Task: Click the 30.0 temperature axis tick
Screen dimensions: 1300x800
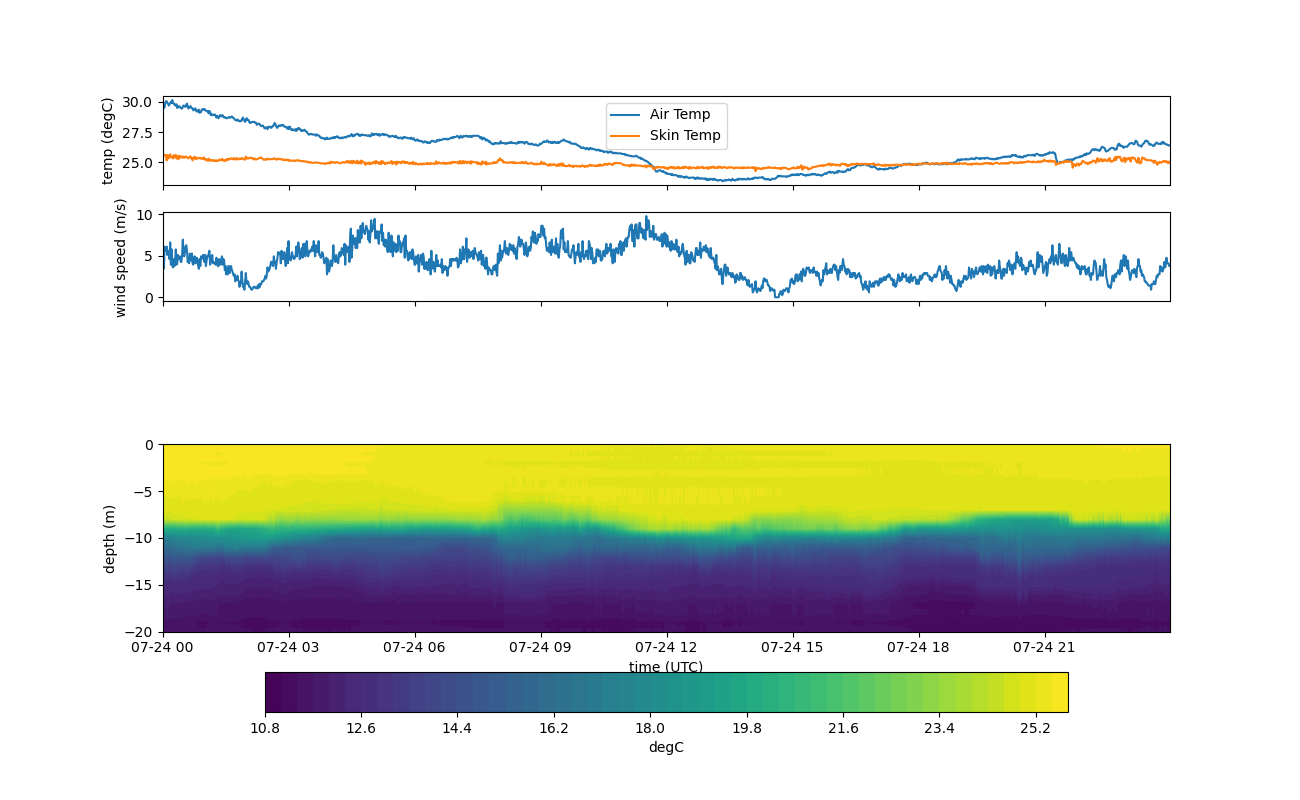Action: click(138, 103)
